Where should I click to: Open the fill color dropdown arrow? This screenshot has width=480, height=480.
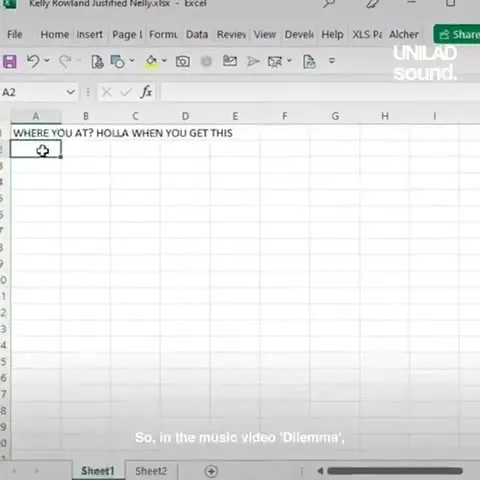click(x=164, y=60)
